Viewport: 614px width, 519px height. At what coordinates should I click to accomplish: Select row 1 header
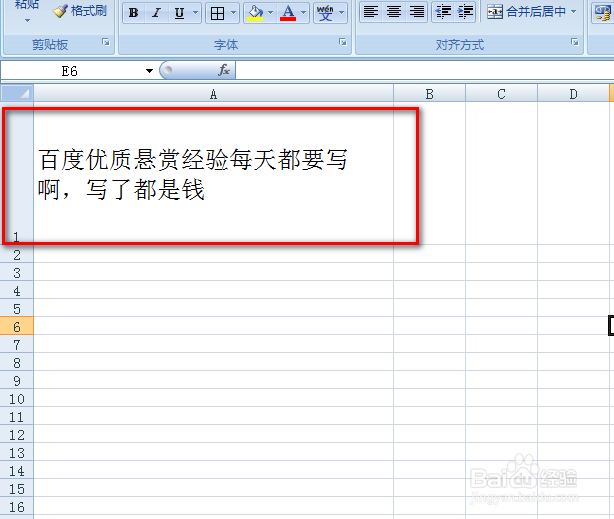tap(16, 174)
